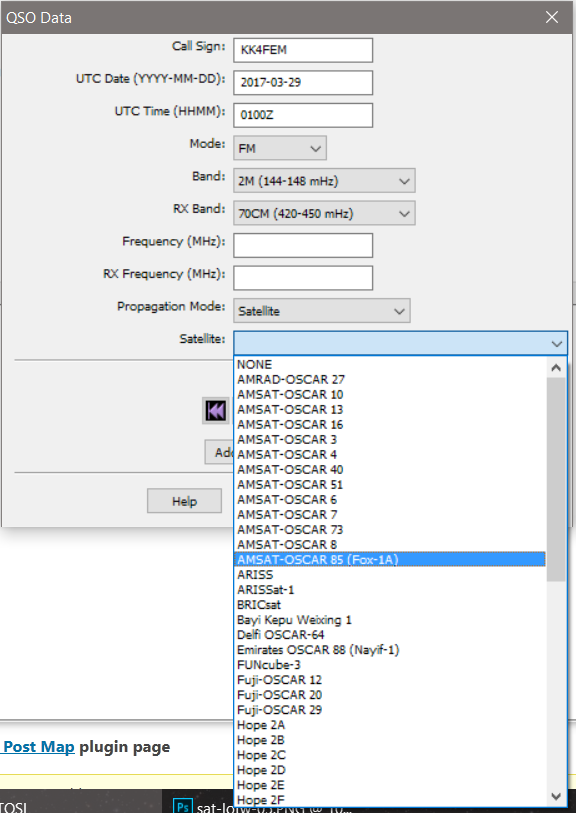Click the Frequency (MHz) input field
The image size is (576, 813).
pos(303,245)
